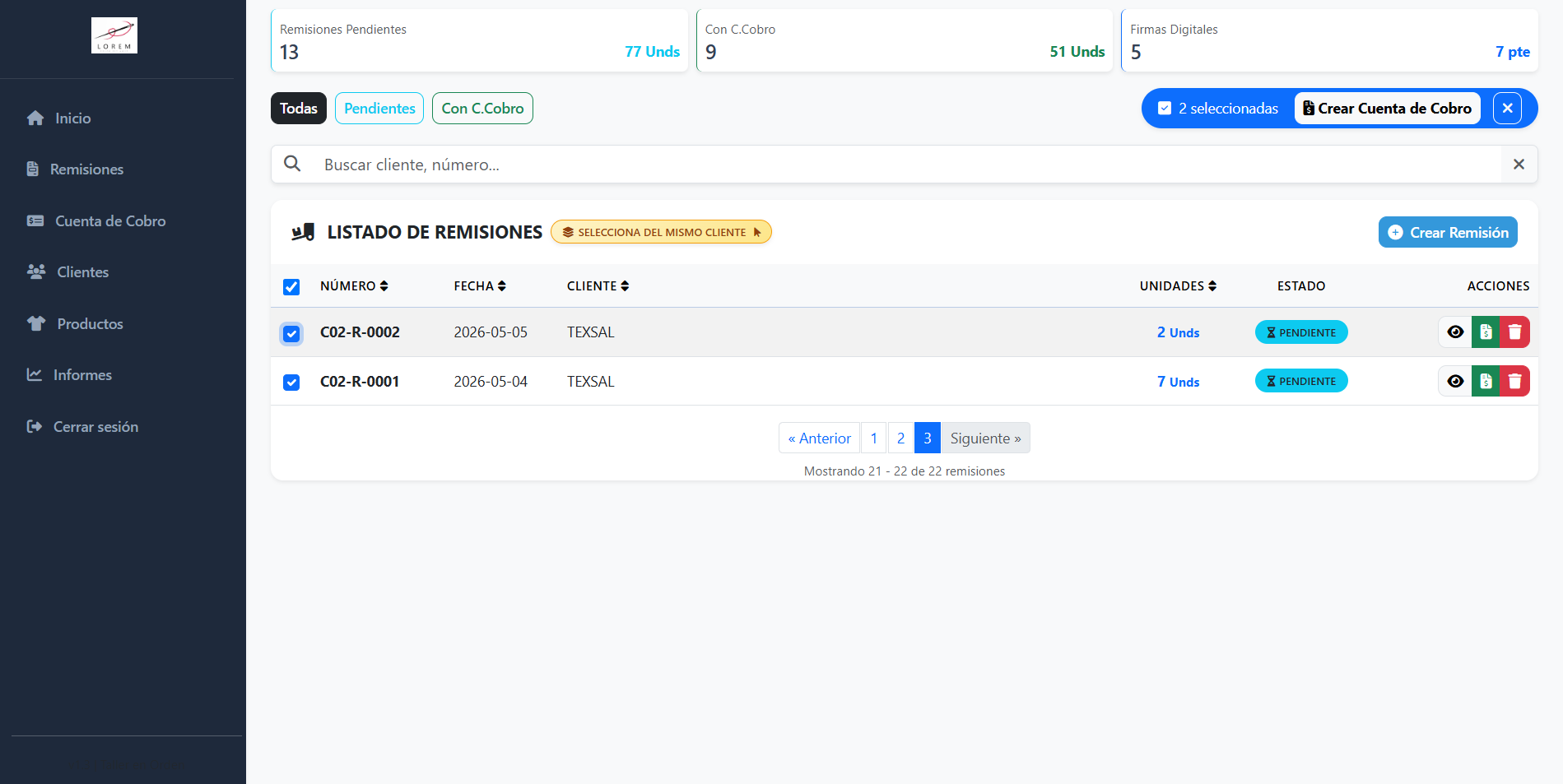This screenshot has width=1563, height=784.
Task: Click Crear Cuenta de Cobro button
Action: (x=1388, y=109)
